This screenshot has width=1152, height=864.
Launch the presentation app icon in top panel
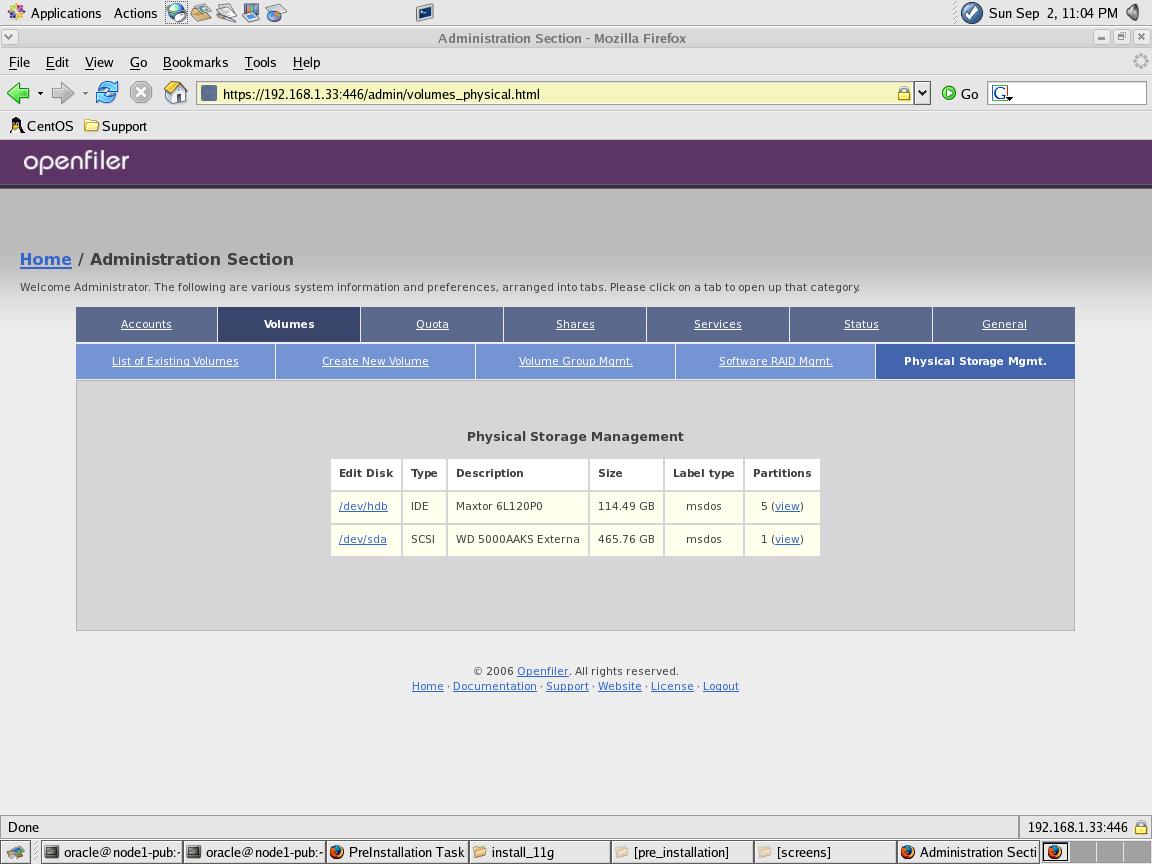251,12
